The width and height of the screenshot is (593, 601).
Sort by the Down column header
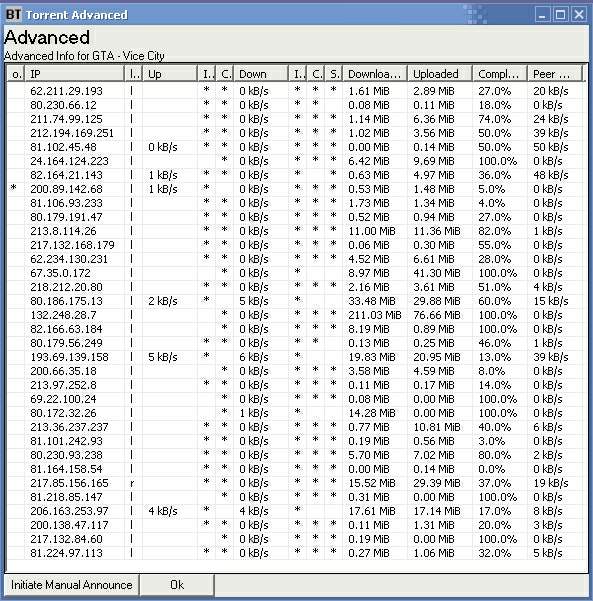[x=261, y=74]
